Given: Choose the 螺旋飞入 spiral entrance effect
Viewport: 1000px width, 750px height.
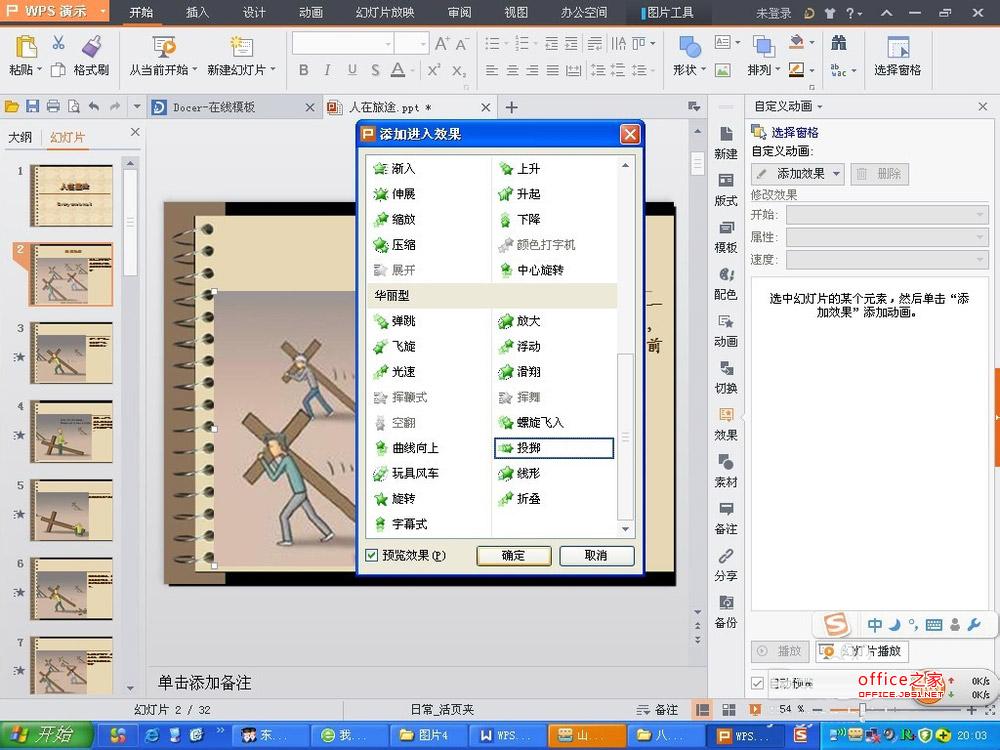Looking at the screenshot, I should [x=540, y=423].
